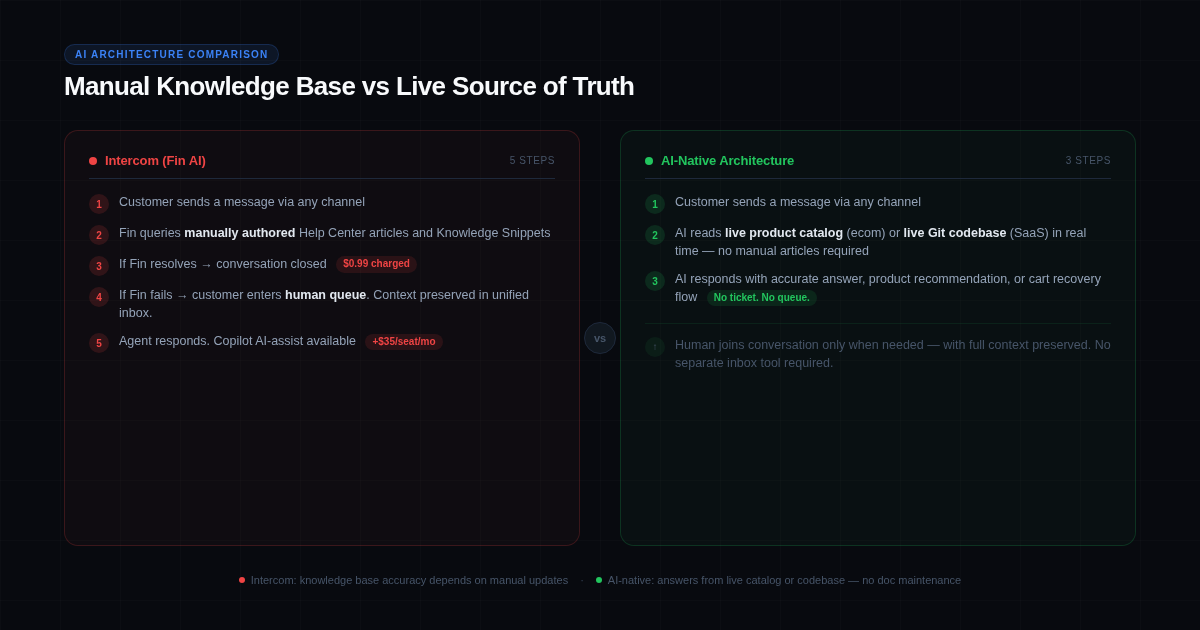Click the AI-Native Architecture card title
The height and width of the screenshot is (630, 1200).
[x=727, y=161]
